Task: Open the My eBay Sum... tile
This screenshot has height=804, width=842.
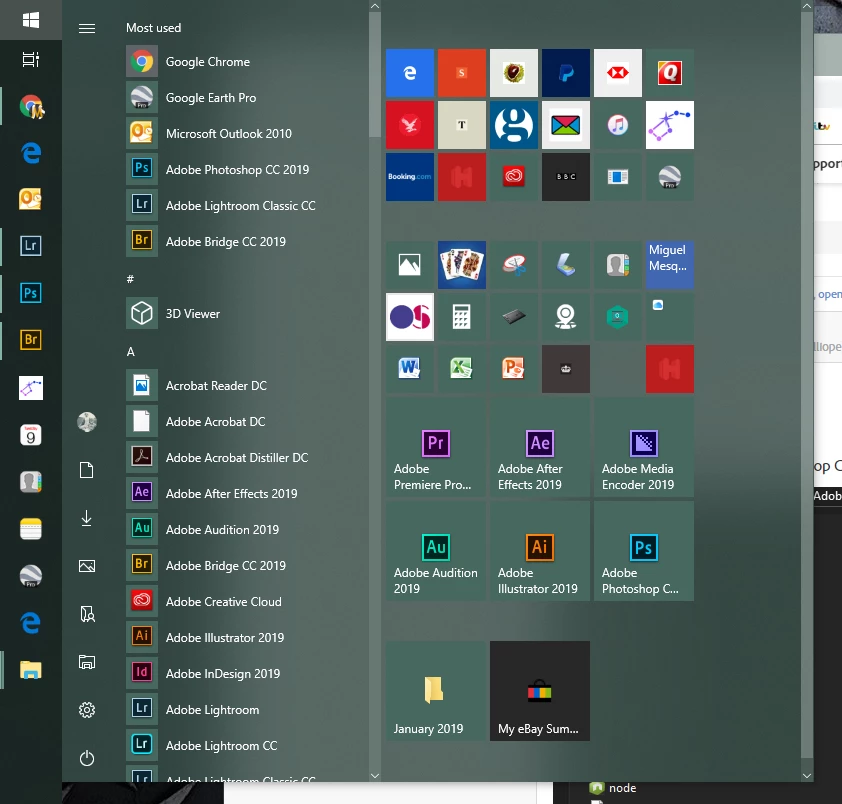Action: pyautogui.click(x=540, y=691)
